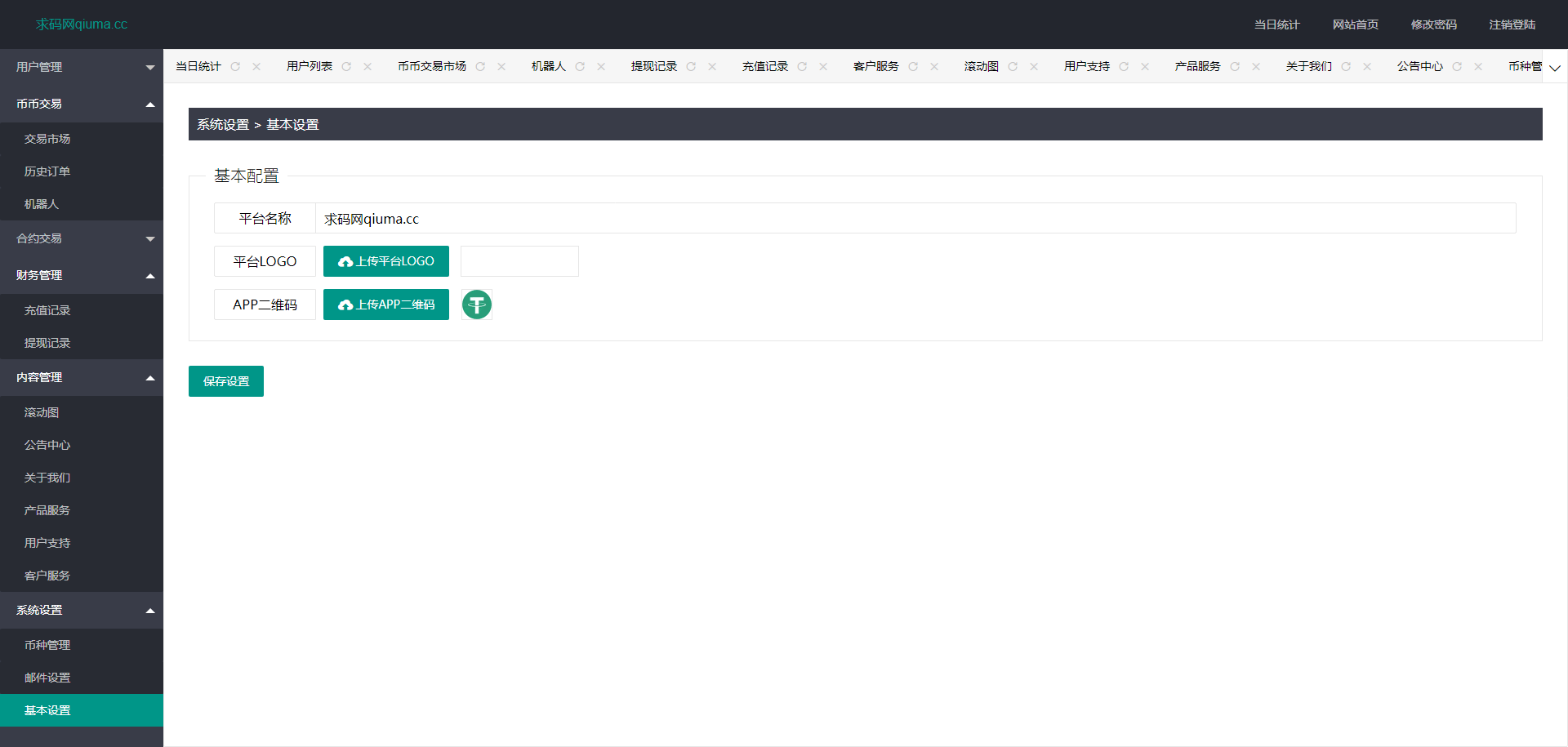The height and width of the screenshot is (747, 1568).
Task: Click refresh icon on 充值记录 tab
Action: coord(802,67)
